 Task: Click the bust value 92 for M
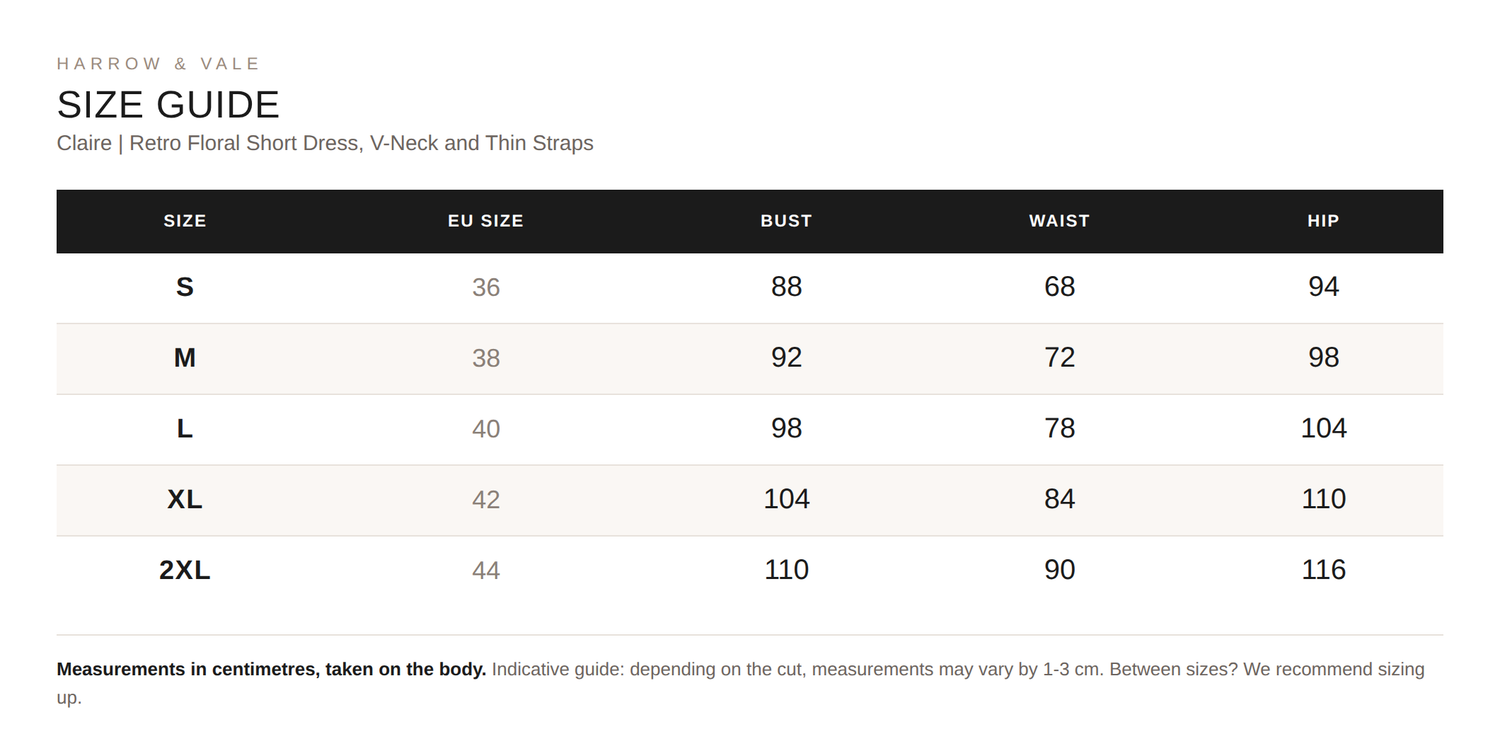pos(786,358)
